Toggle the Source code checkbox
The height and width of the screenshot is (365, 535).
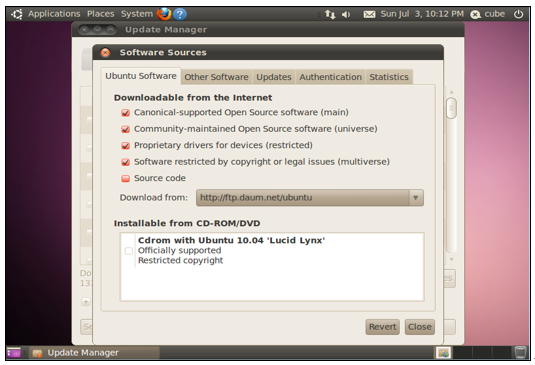point(126,178)
